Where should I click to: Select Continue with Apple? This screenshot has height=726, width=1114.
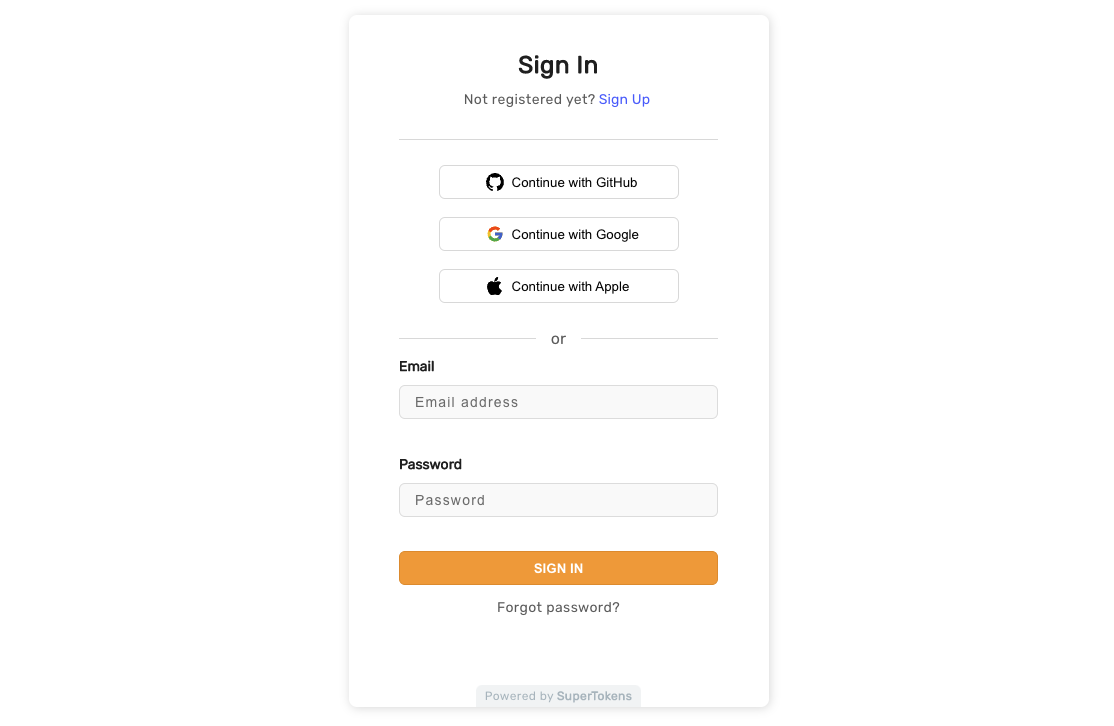pyautogui.click(x=558, y=285)
